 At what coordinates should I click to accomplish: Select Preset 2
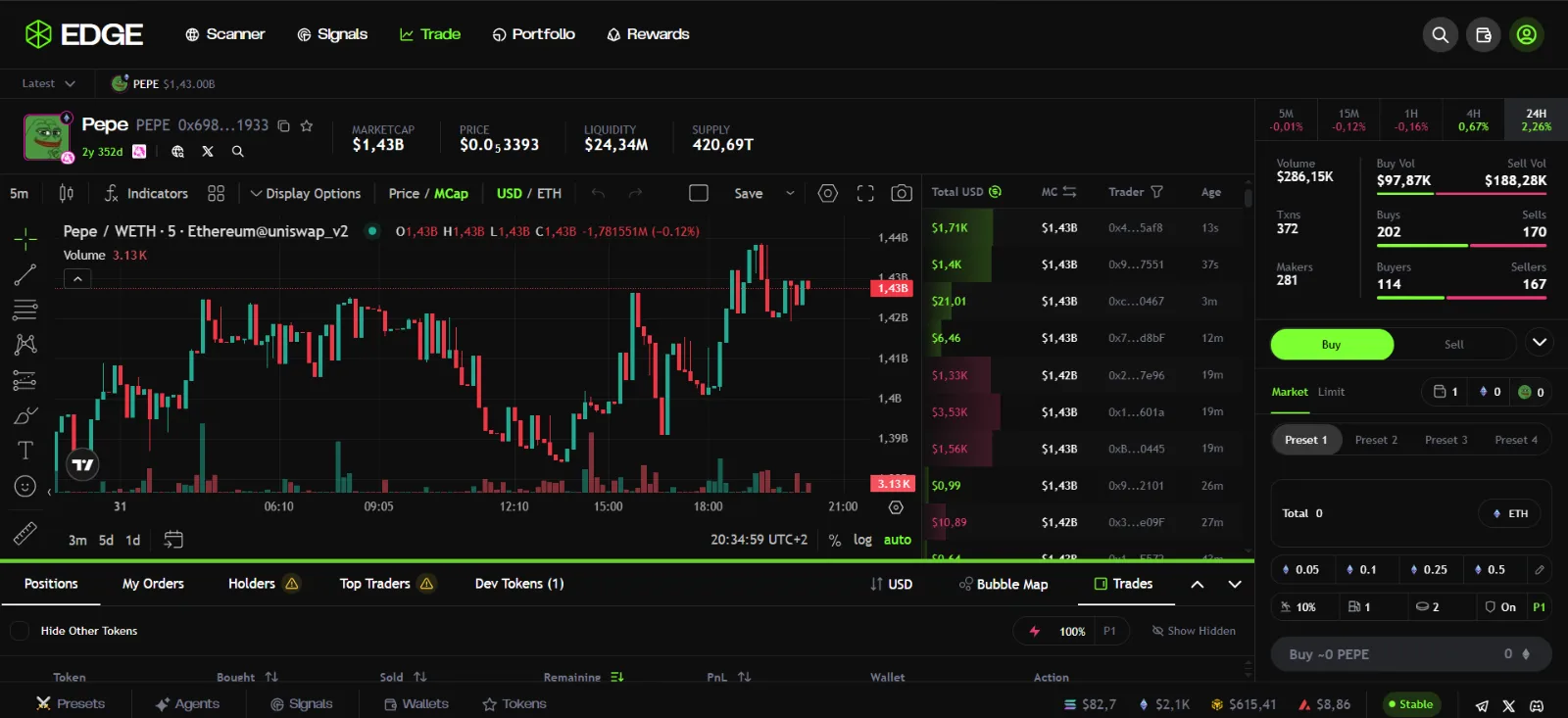[x=1376, y=440]
